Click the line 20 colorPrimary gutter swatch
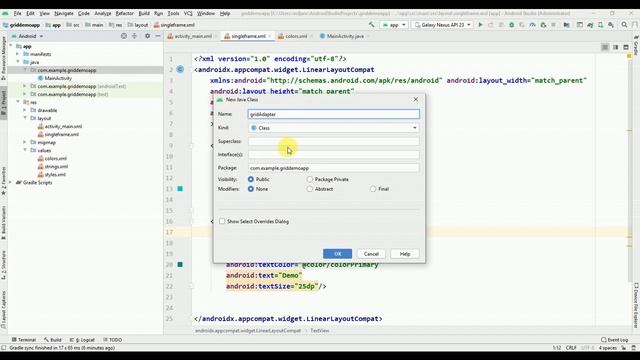The height and width of the screenshot is (360, 640). [x=180, y=264]
